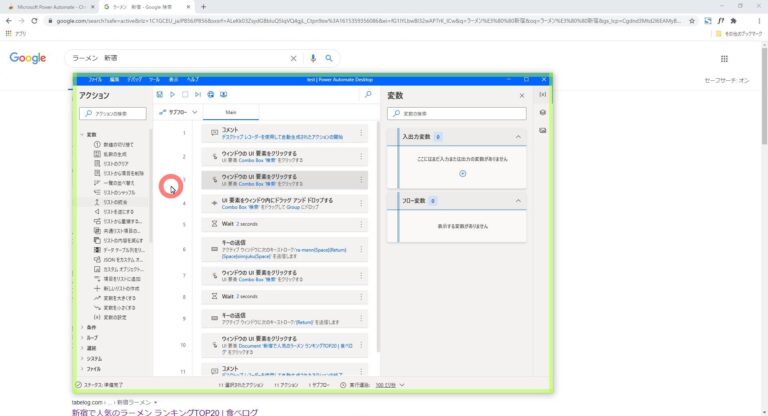Bookmark this page with the star icon

tap(692, 21)
